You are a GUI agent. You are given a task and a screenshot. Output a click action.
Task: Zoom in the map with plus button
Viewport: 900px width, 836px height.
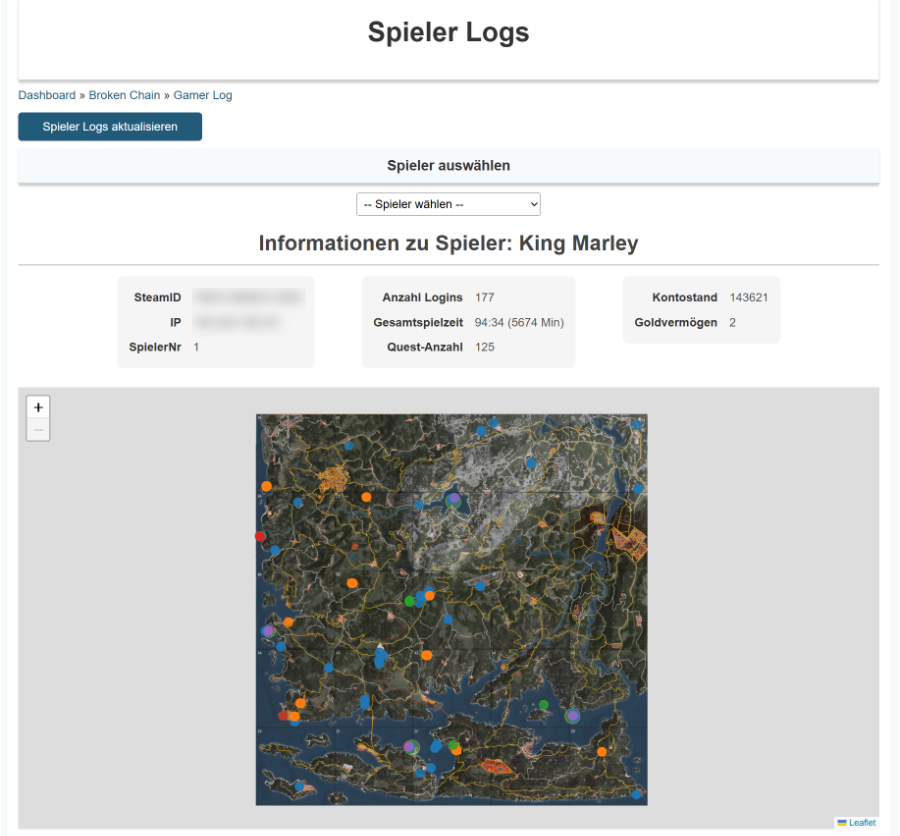pyautogui.click(x=38, y=408)
